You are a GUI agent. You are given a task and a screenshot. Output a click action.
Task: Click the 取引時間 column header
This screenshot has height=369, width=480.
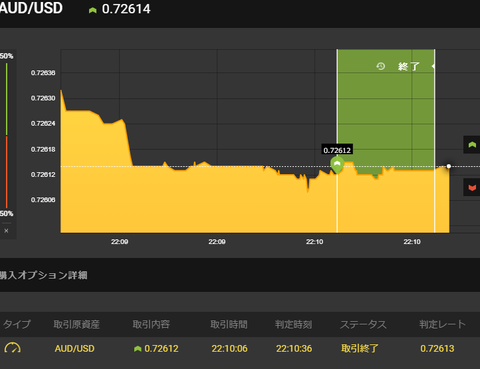point(229,324)
